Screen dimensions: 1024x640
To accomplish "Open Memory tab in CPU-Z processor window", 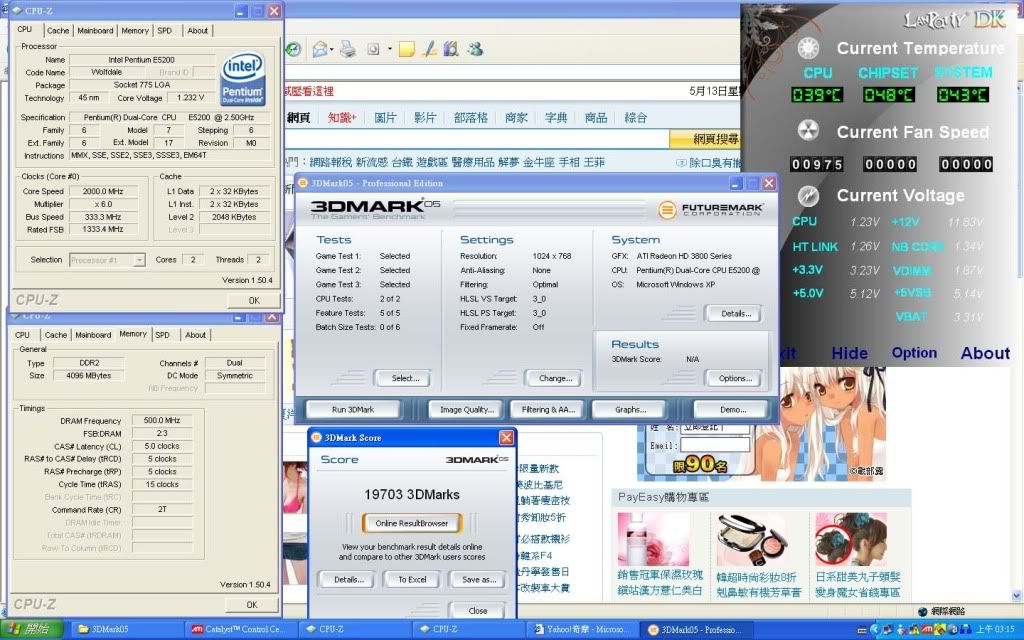I will click(135, 31).
